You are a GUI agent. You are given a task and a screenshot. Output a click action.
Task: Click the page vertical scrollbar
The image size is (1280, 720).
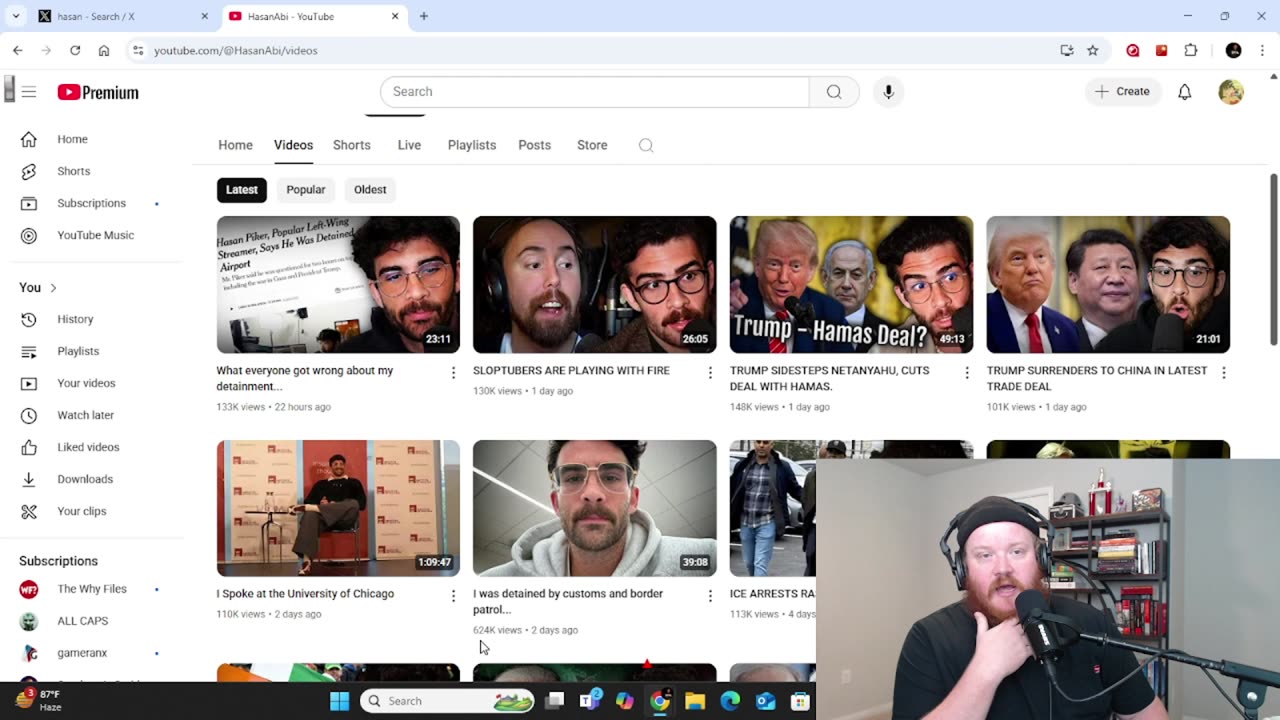click(x=1274, y=260)
